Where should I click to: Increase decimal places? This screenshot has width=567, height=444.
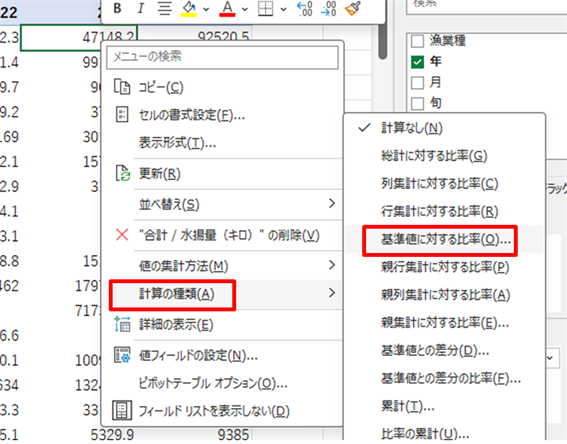[x=304, y=9]
